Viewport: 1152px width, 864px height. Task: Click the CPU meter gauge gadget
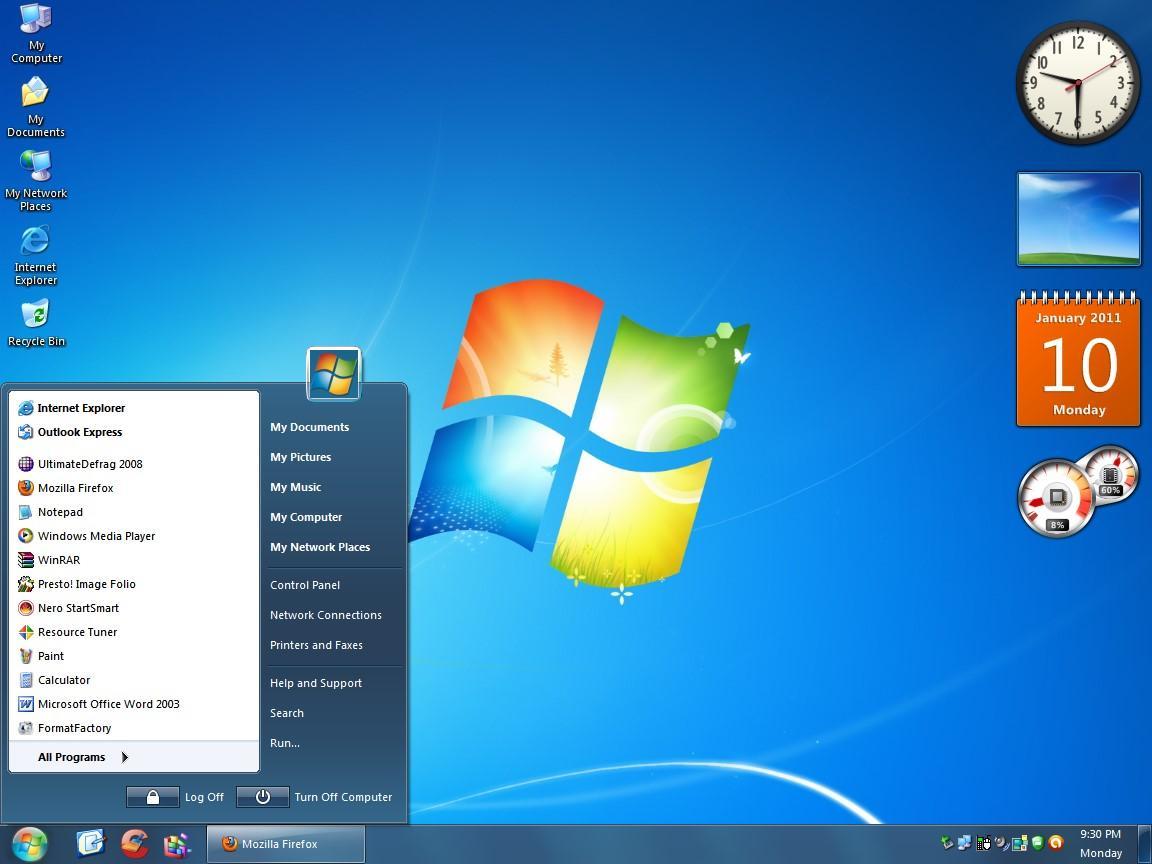[1058, 498]
